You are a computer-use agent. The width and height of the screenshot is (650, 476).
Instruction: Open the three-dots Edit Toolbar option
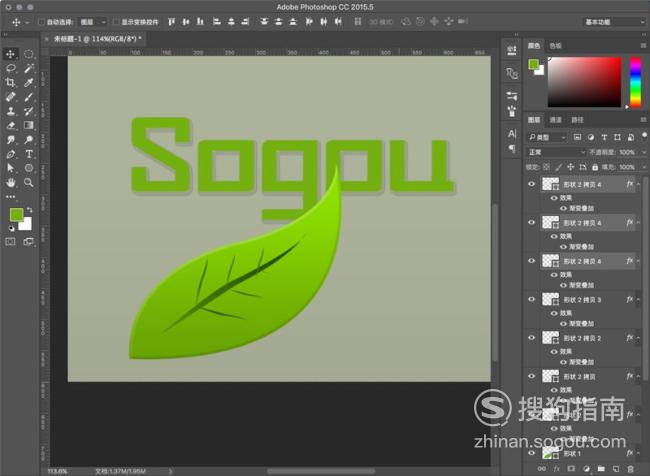pos(11,197)
